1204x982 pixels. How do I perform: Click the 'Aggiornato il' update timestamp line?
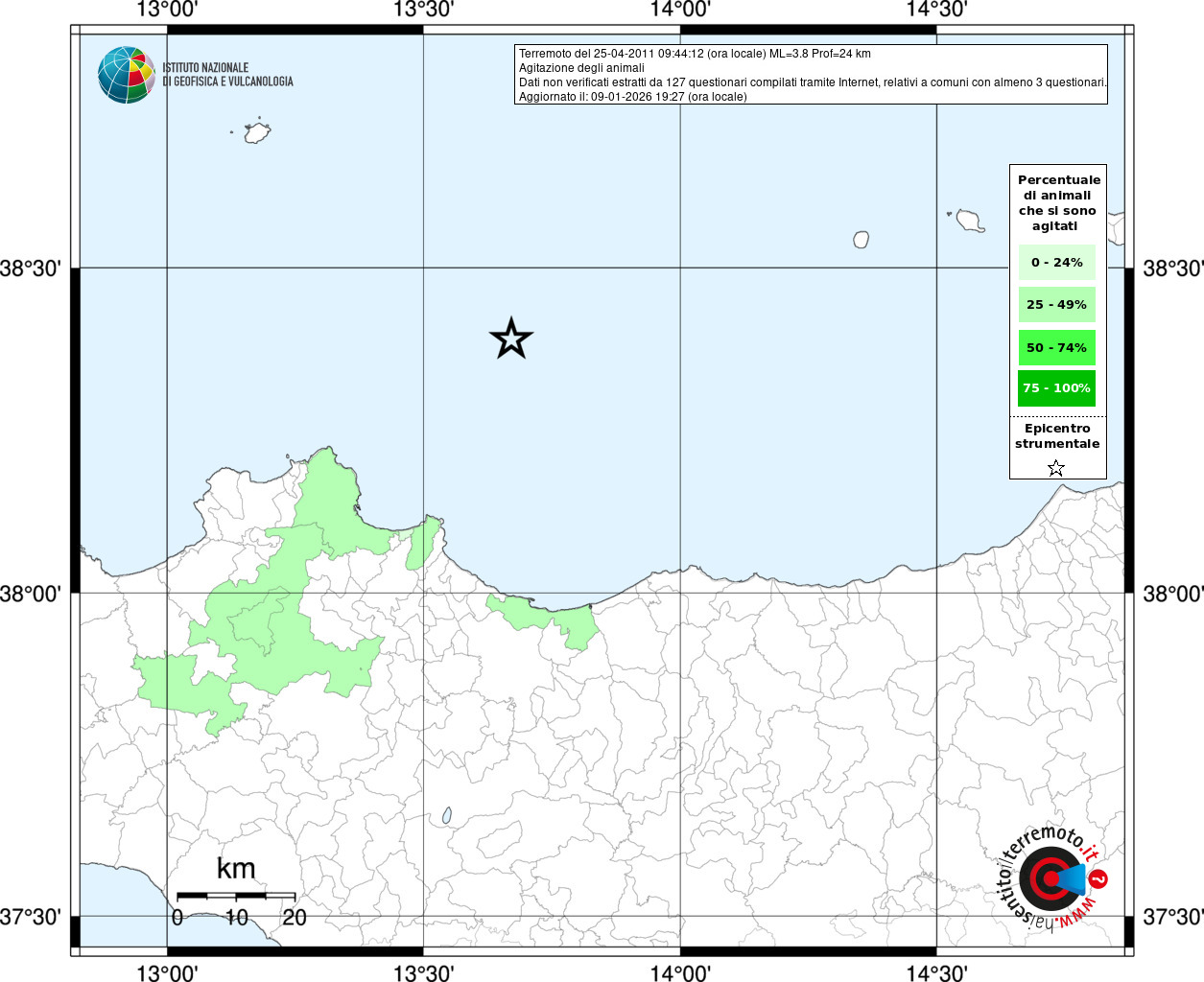pyautogui.click(x=632, y=97)
